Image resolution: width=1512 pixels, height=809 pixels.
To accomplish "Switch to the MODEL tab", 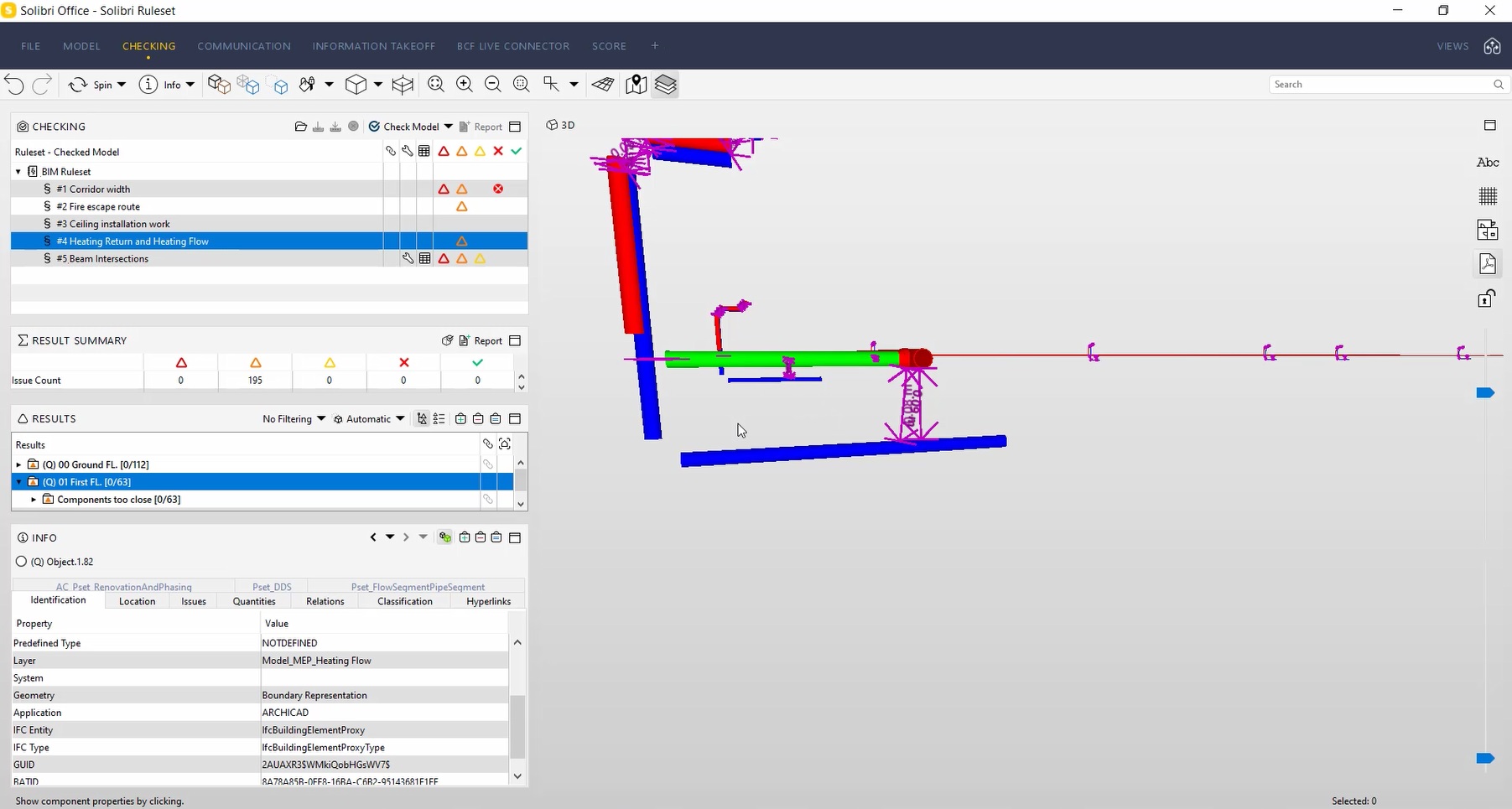I will tap(81, 46).
